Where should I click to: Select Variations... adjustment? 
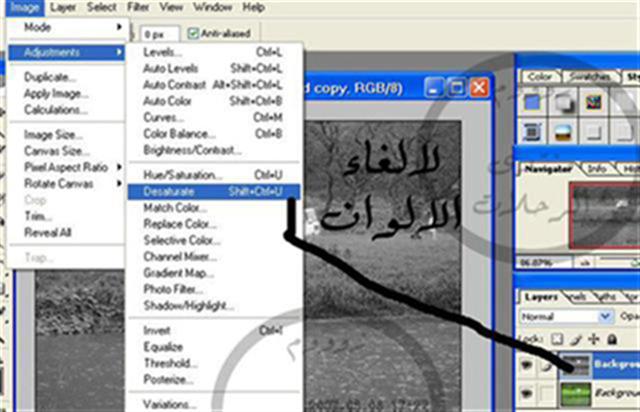(x=214, y=404)
